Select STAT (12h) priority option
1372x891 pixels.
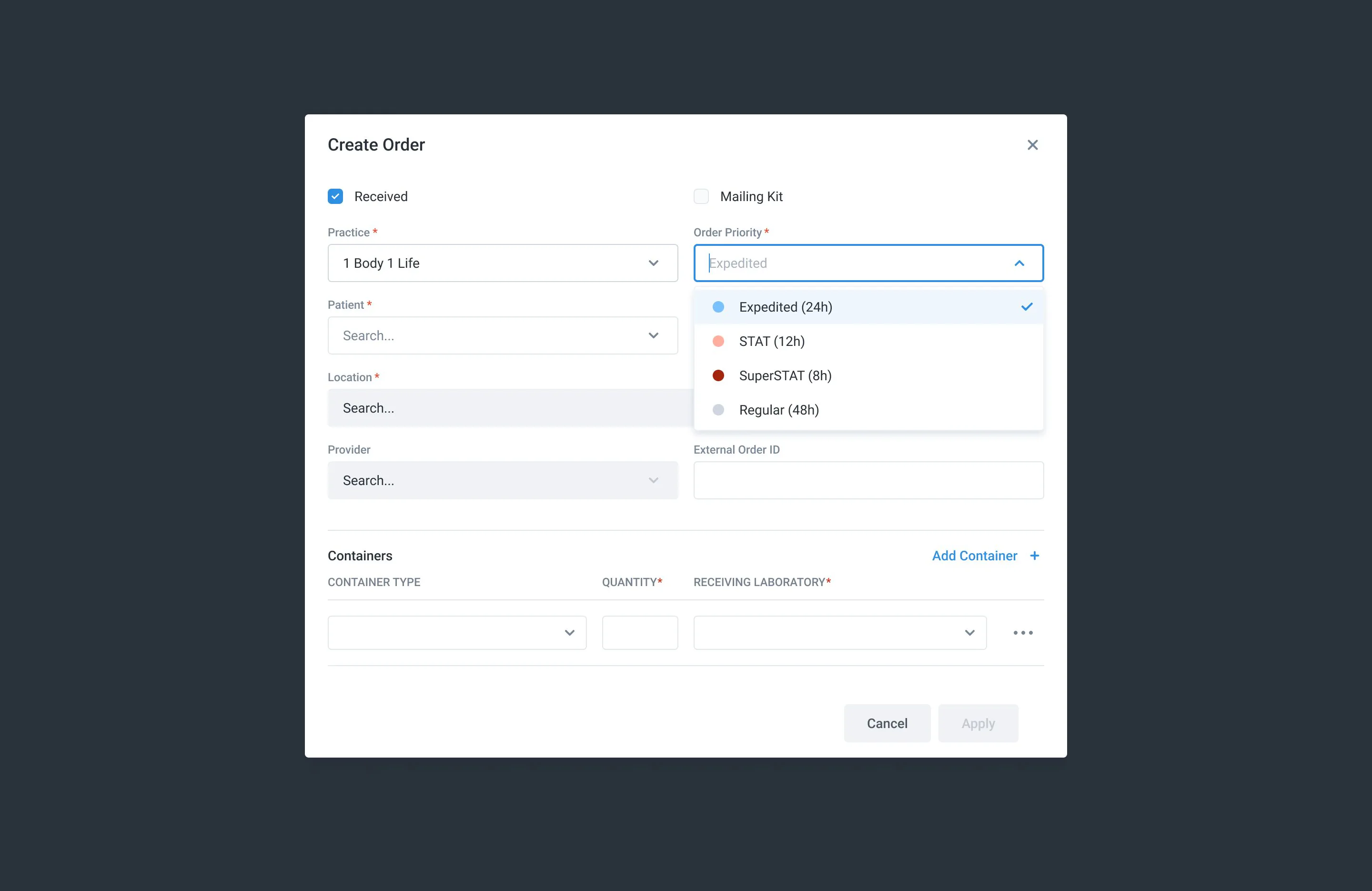[x=869, y=342]
